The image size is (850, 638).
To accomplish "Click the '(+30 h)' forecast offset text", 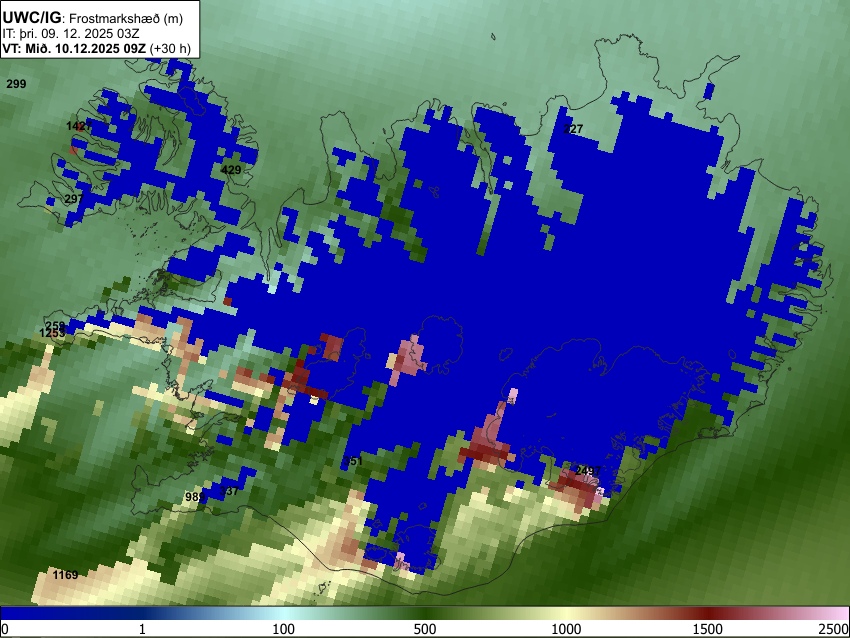I will (x=170, y=48).
